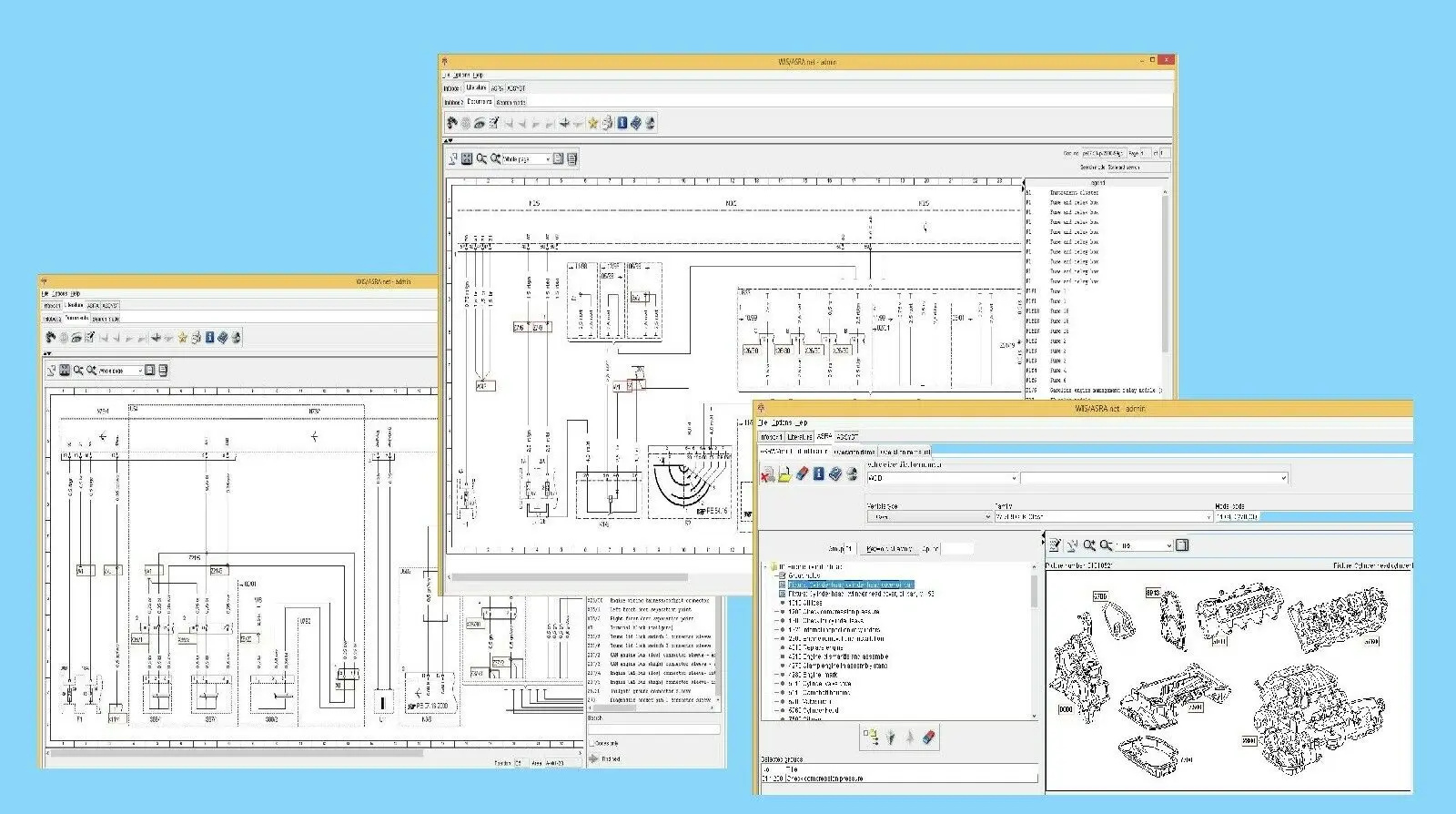Expand the Family dropdown in ASRA window

tap(1208, 517)
